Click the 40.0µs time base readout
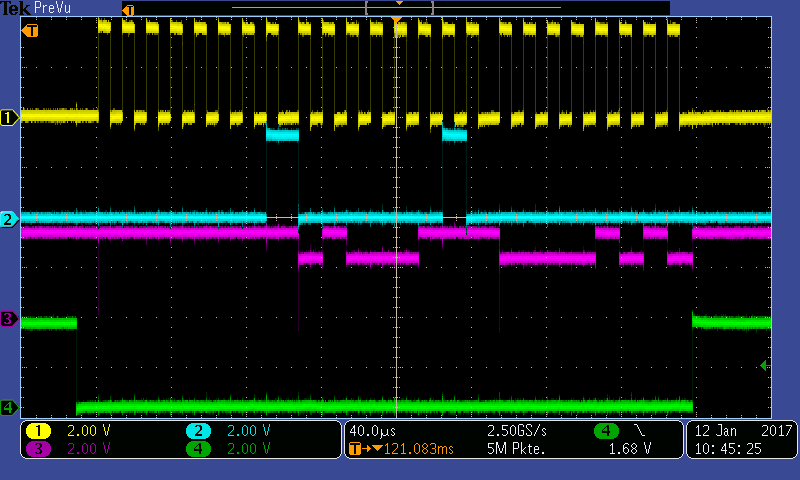This screenshot has width=800, height=480. pyautogui.click(x=372, y=431)
